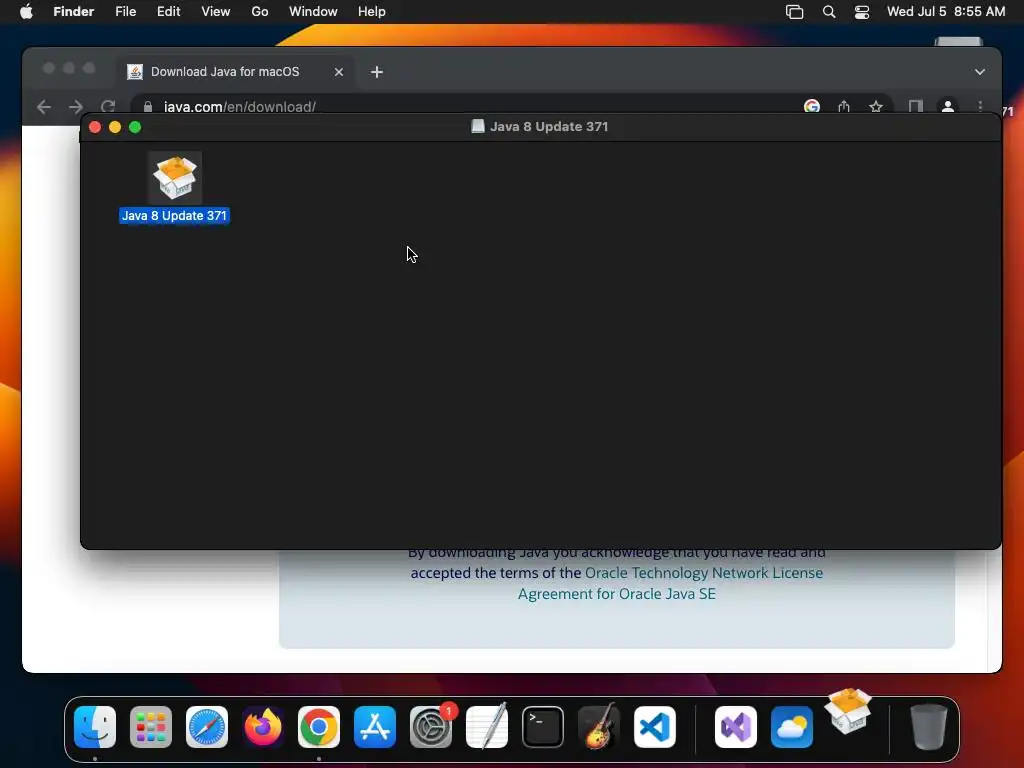Screen dimensions: 1024x768
Task: Open the Trash from the Dock
Action: [929, 727]
